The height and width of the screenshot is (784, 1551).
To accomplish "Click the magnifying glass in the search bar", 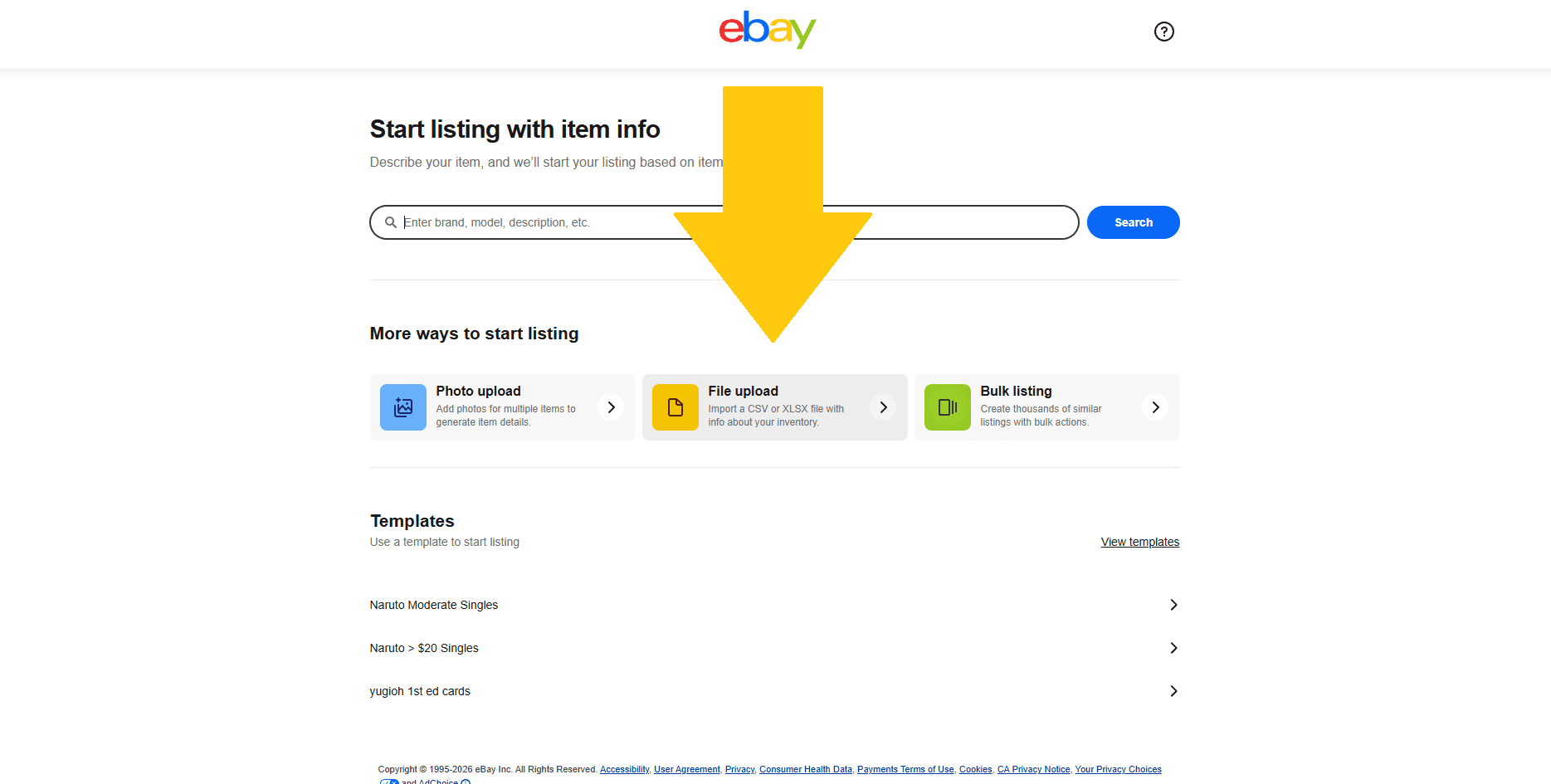I will [x=391, y=222].
